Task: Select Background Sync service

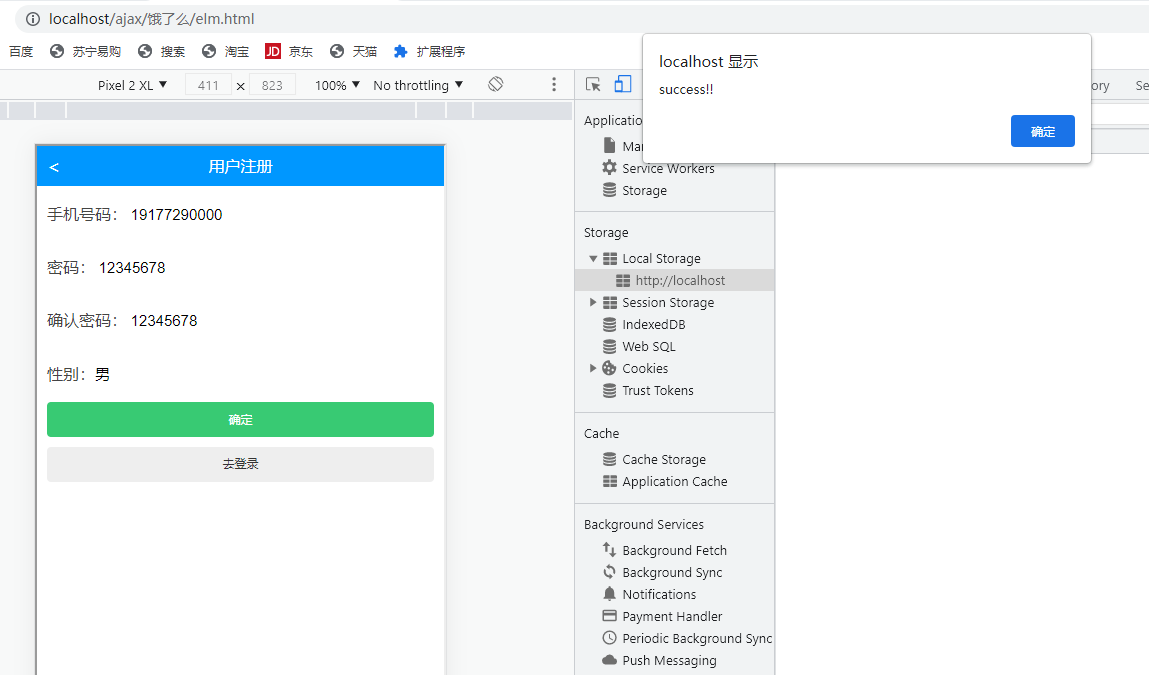Action: point(672,572)
